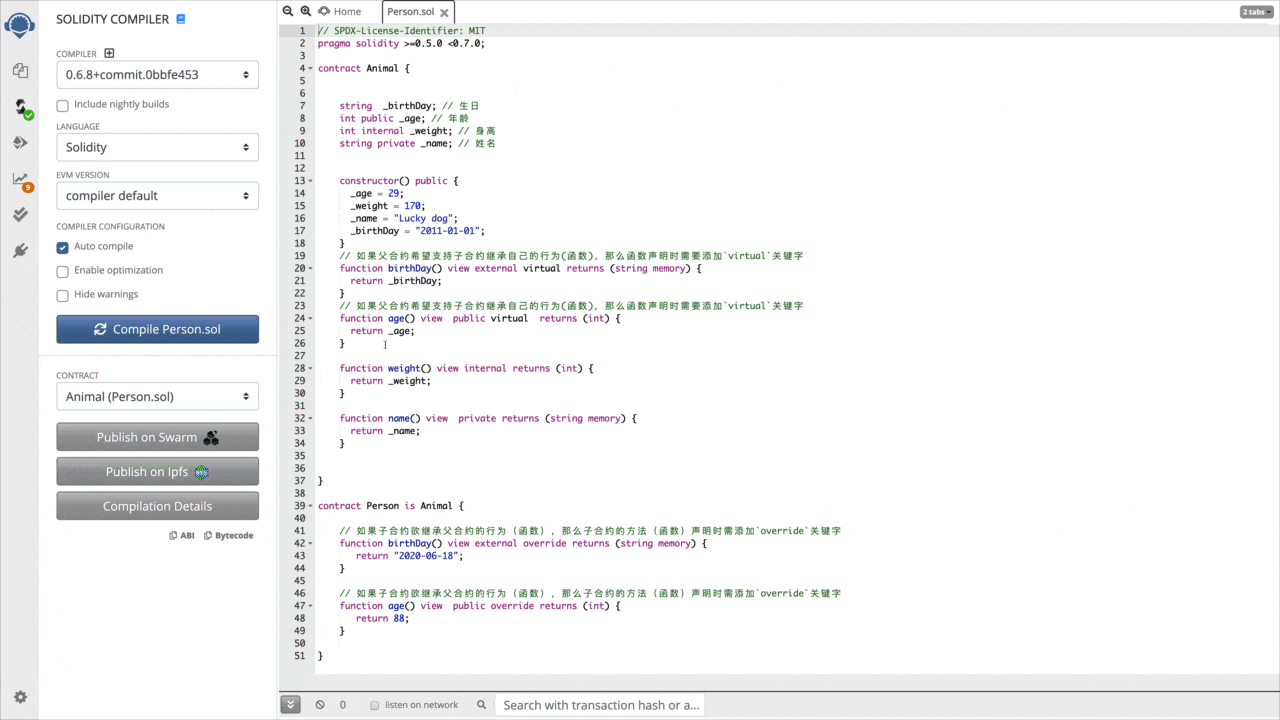This screenshot has width=1280, height=720.
Task: Toggle the terminal panel with double-chevron icon
Action: click(x=291, y=705)
